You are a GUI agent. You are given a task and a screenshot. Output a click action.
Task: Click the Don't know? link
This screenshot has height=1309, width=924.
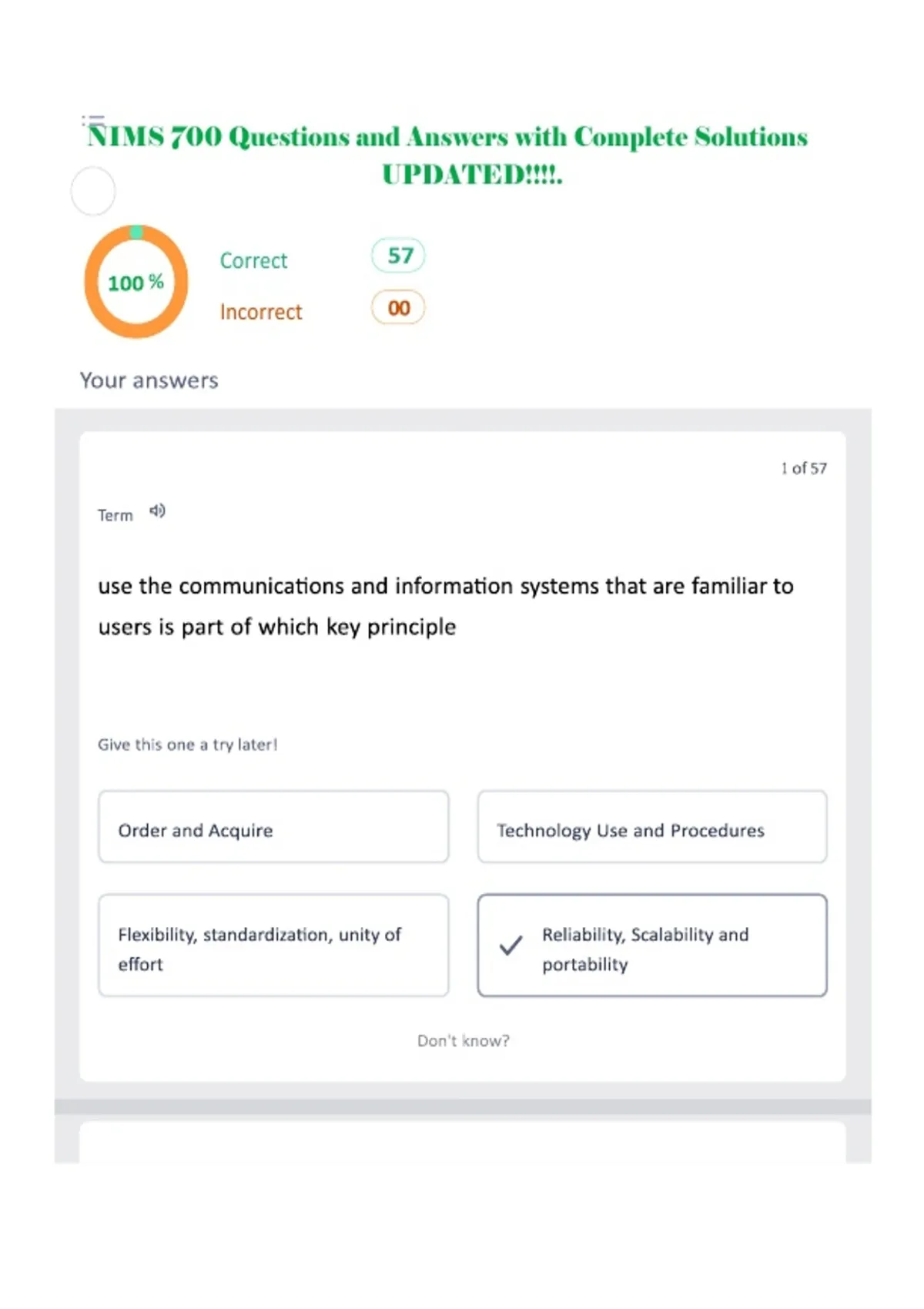coord(464,1041)
